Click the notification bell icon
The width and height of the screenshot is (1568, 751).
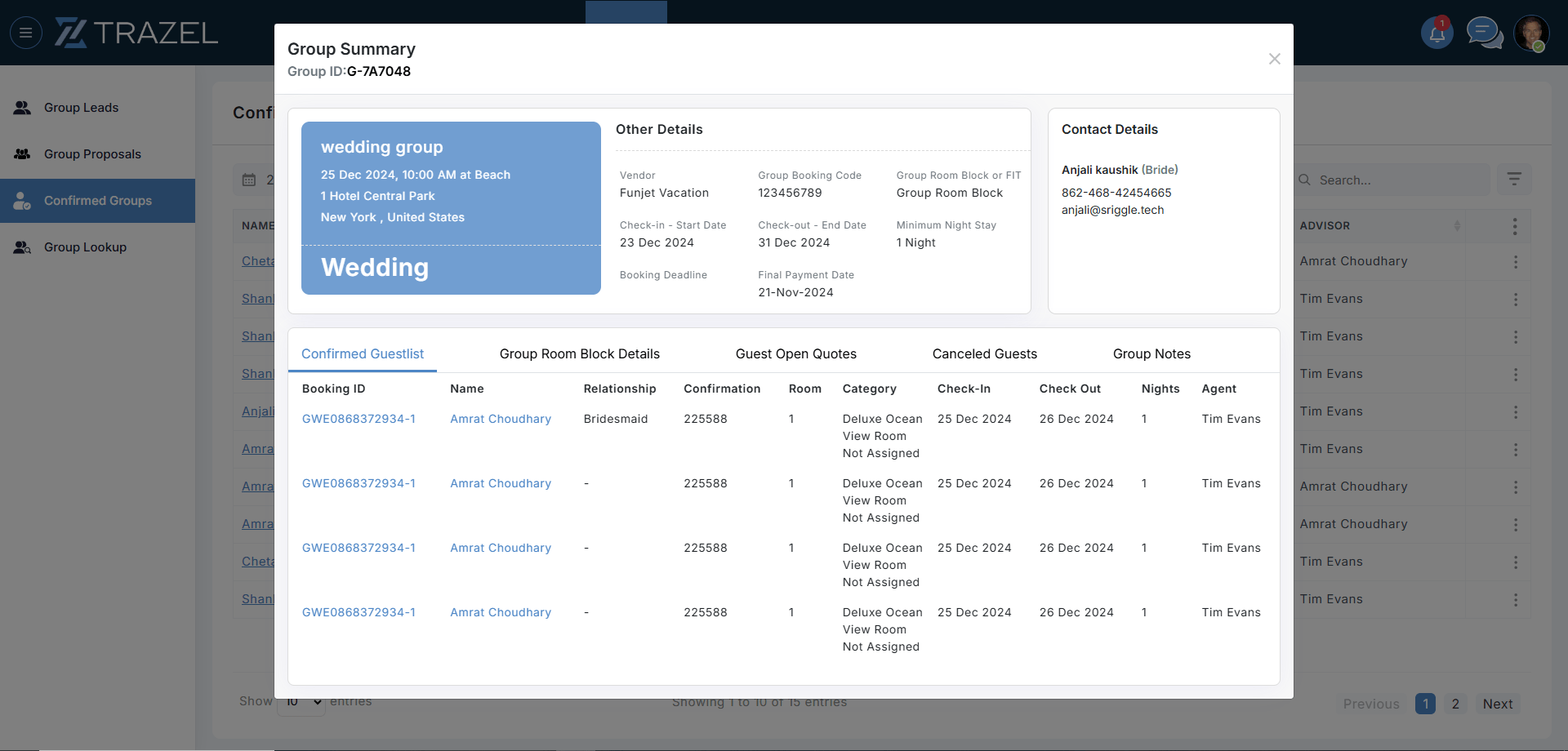1437,33
